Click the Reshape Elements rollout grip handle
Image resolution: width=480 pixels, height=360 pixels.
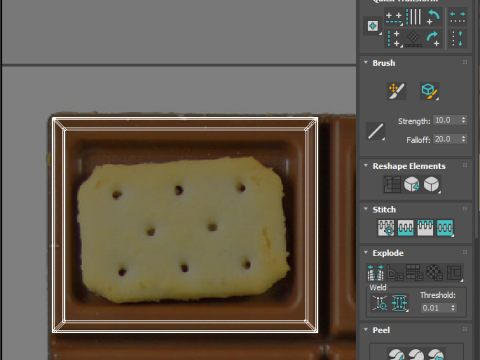[465, 165]
